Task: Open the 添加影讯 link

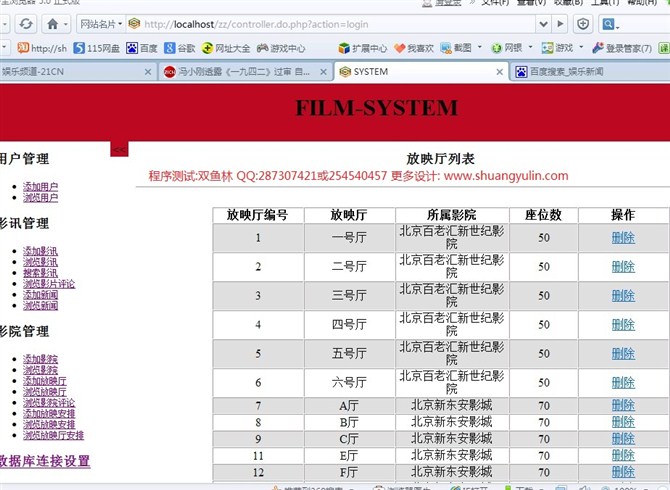Action: [x=41, y=251]
